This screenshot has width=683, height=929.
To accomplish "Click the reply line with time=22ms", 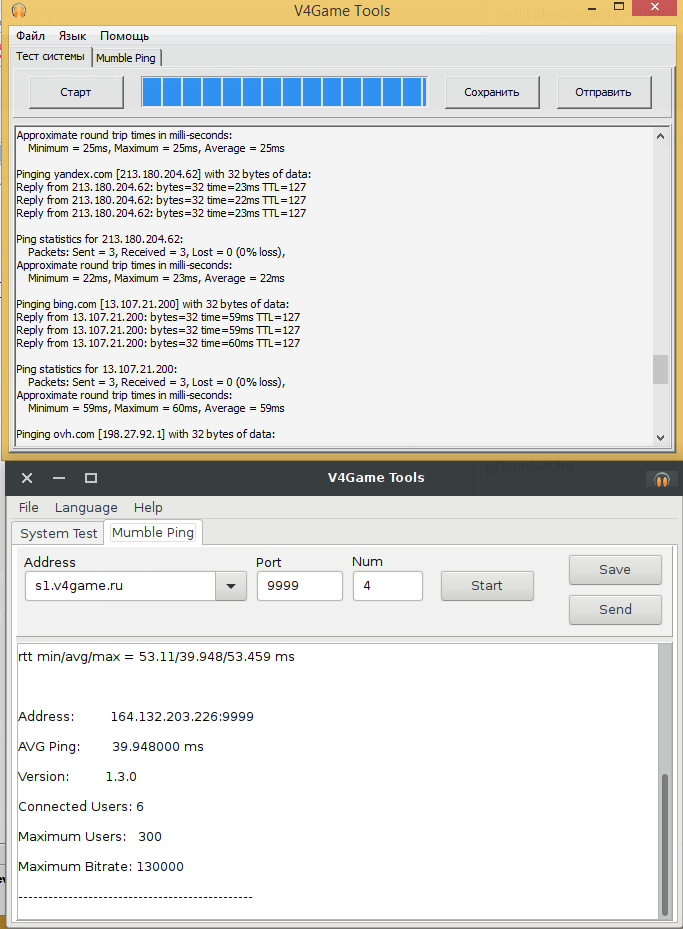I will tap(161, 200).
